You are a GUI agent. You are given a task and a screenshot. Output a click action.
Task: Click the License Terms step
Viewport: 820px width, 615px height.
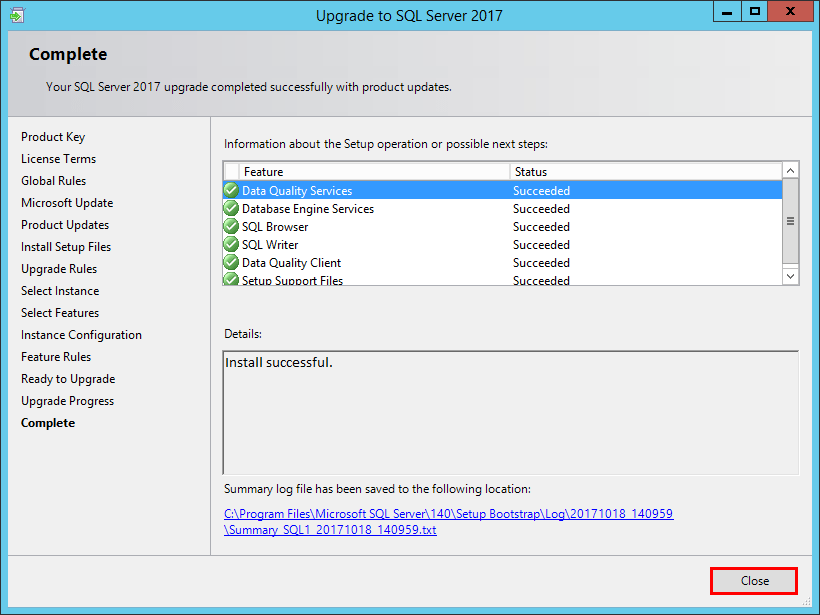click(59, 158)
